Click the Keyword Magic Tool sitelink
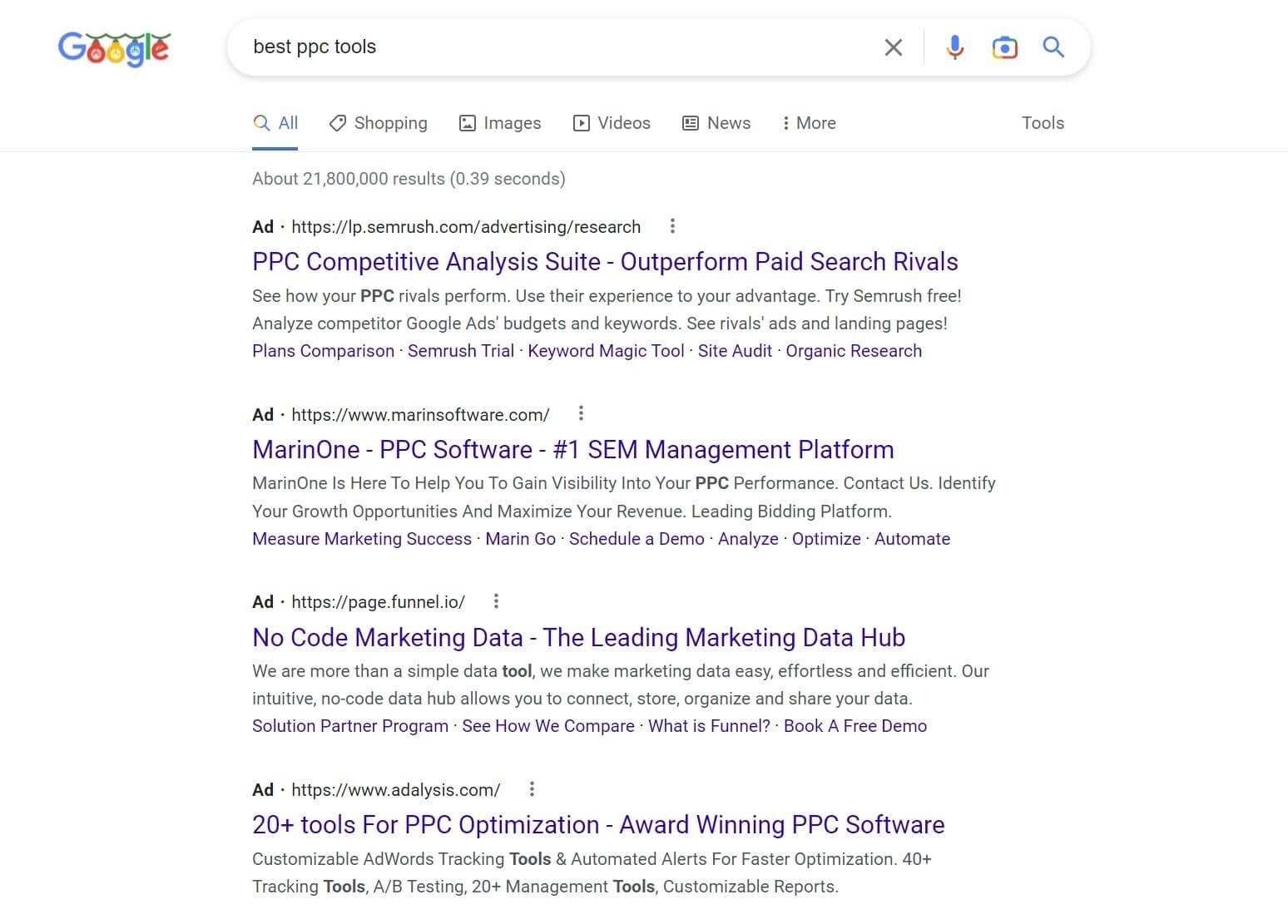 (x=606, y=351)
